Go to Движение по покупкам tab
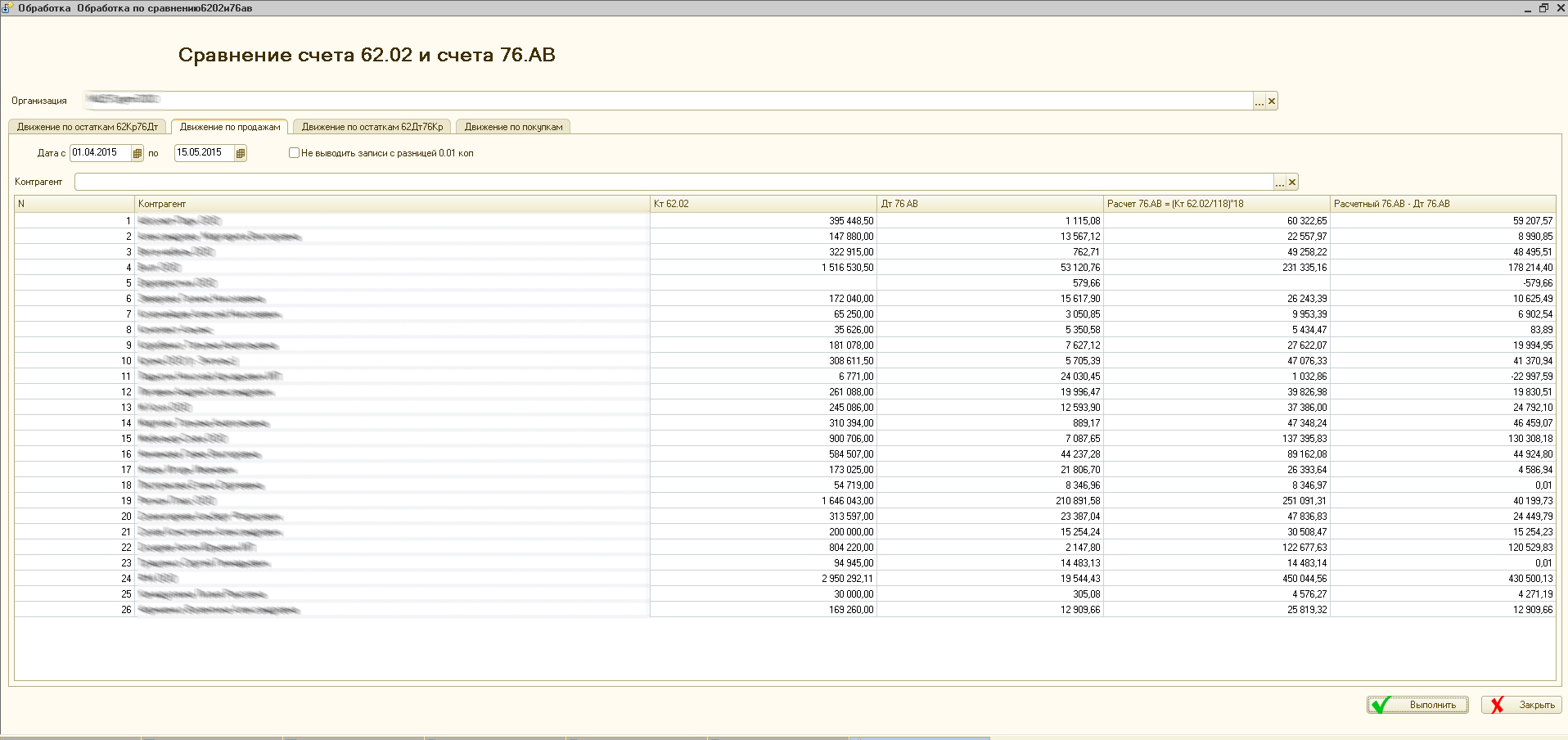This screenshot has height=740, width=1568. click(513, 127)
